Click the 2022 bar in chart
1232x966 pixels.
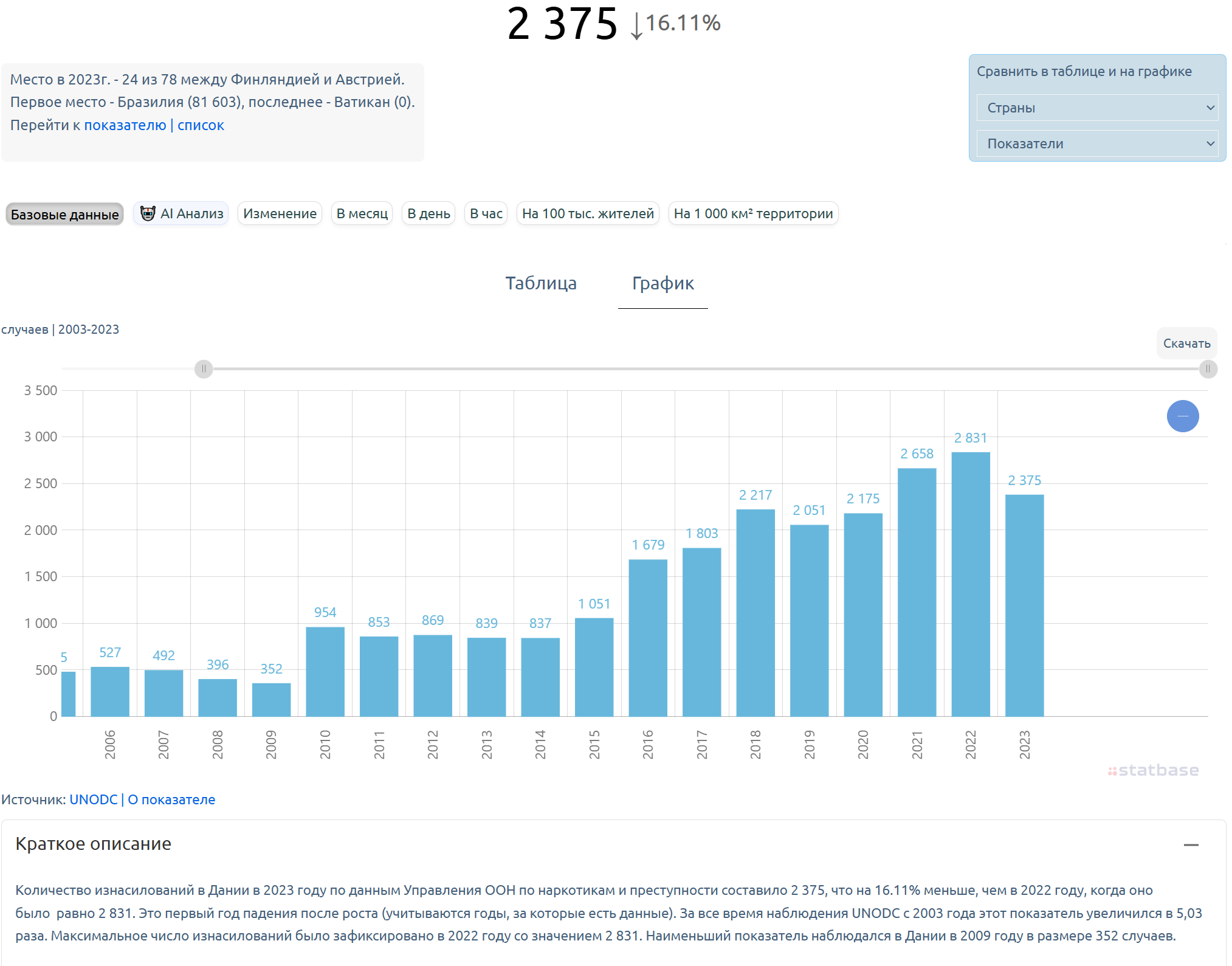tap(971, 584)
